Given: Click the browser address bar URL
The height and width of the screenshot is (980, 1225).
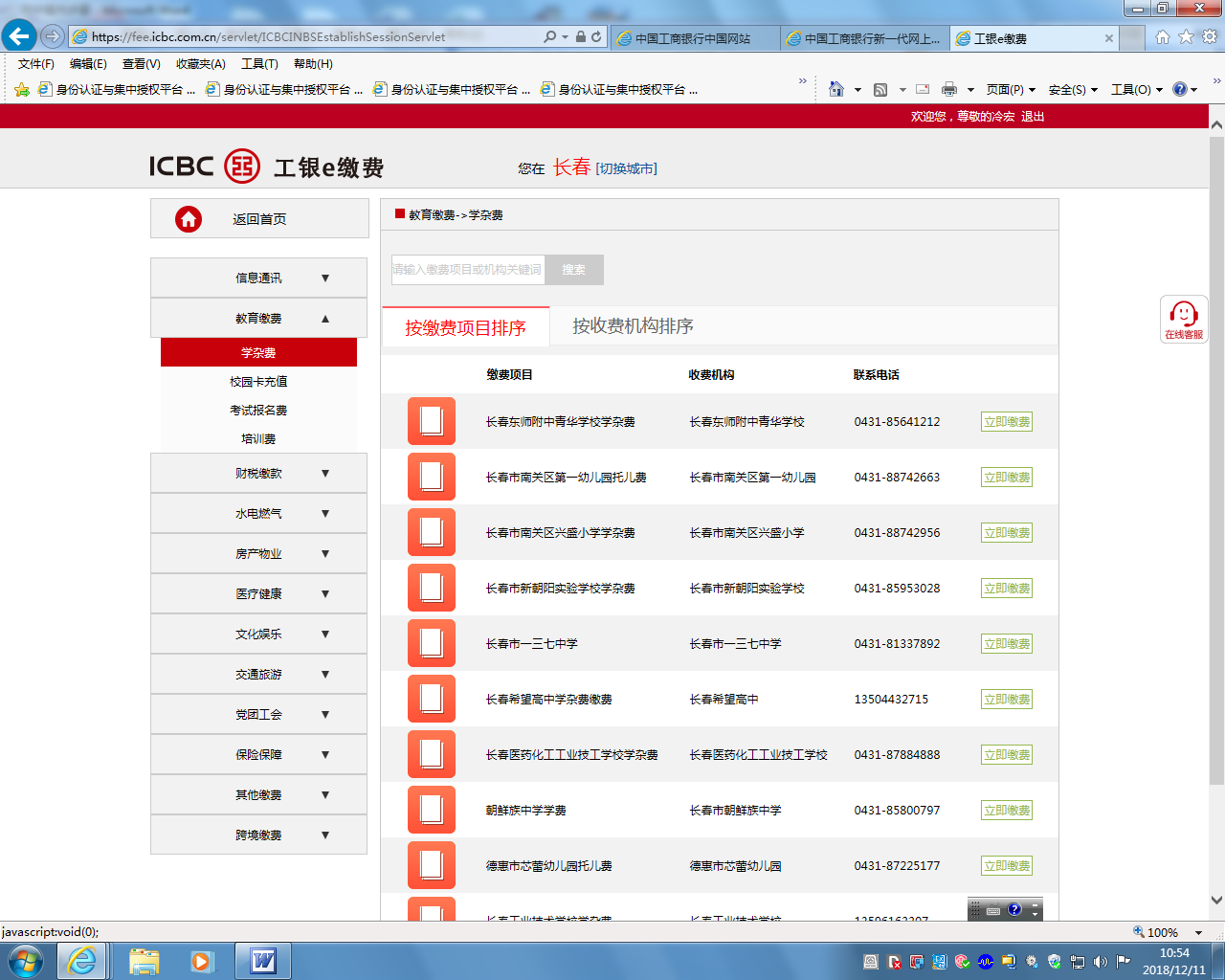Looking at the screenshot, I should [268, 36].
